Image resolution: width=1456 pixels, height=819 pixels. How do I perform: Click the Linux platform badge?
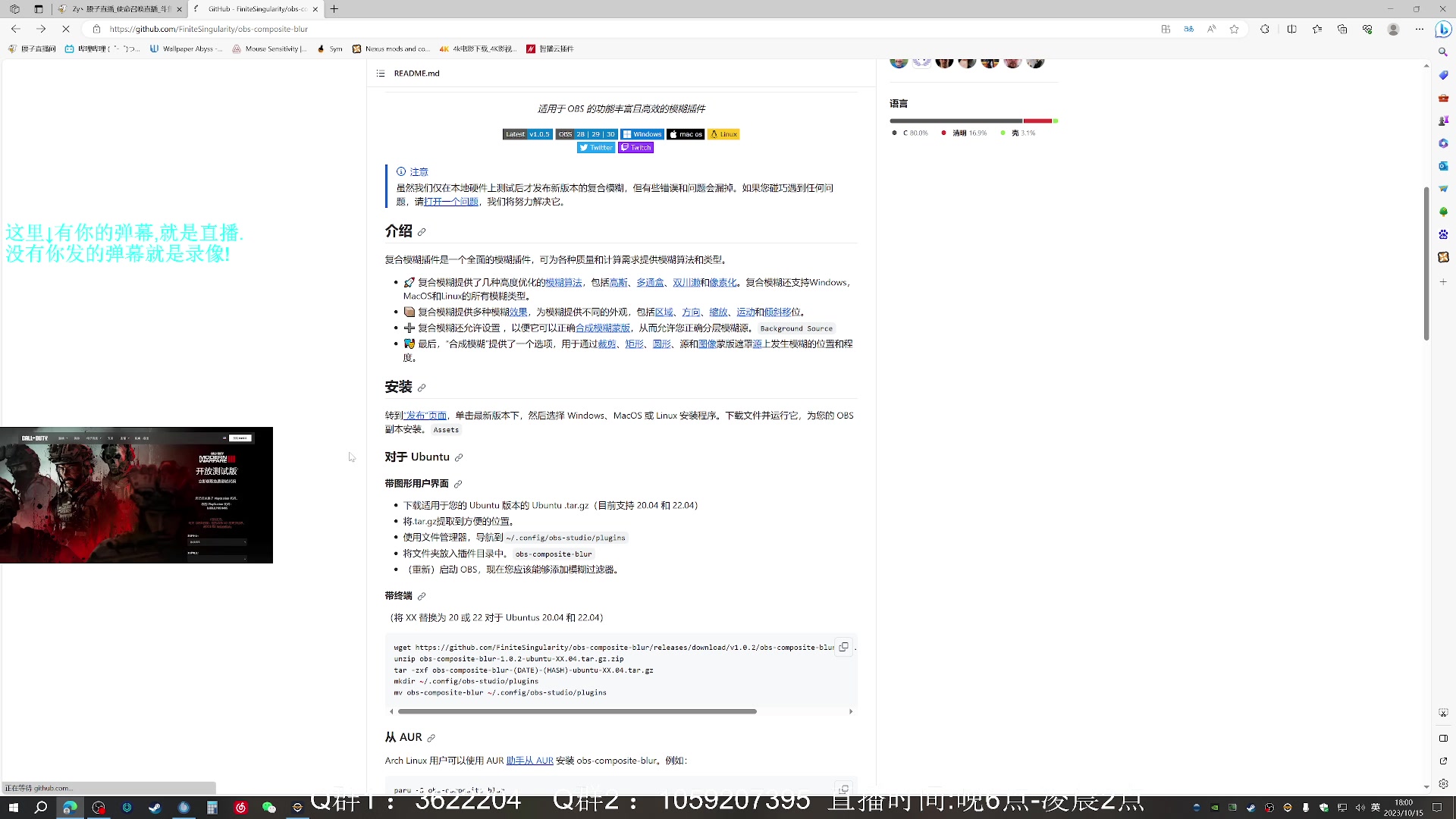point(723,134)
